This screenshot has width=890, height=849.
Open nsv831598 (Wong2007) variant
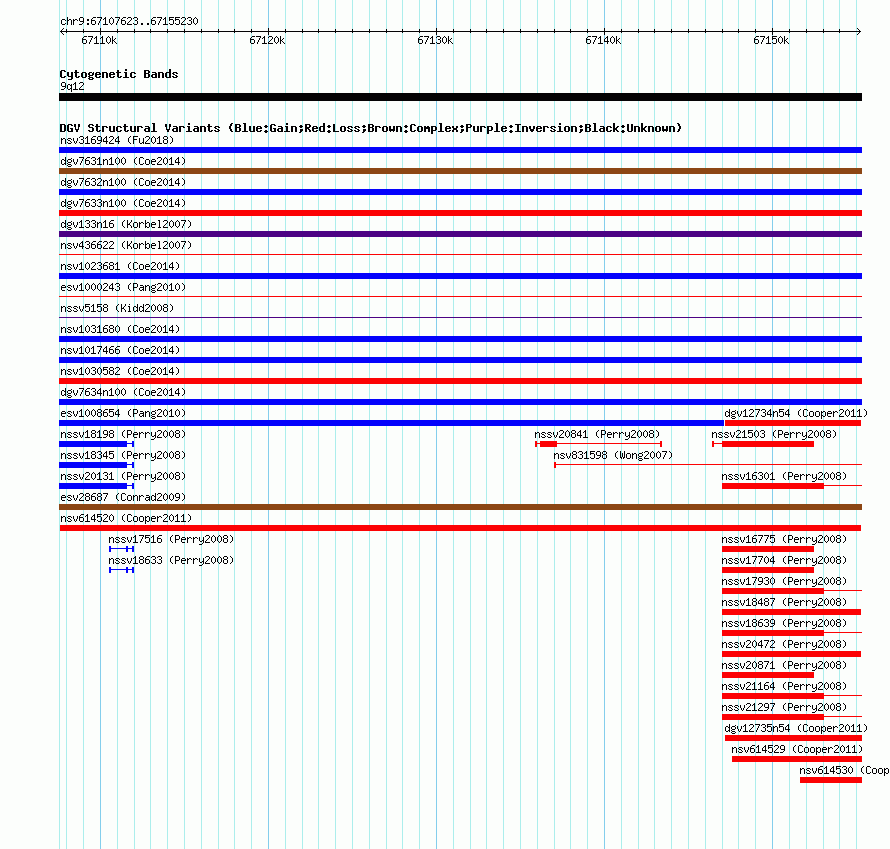(x=613, y=455)
